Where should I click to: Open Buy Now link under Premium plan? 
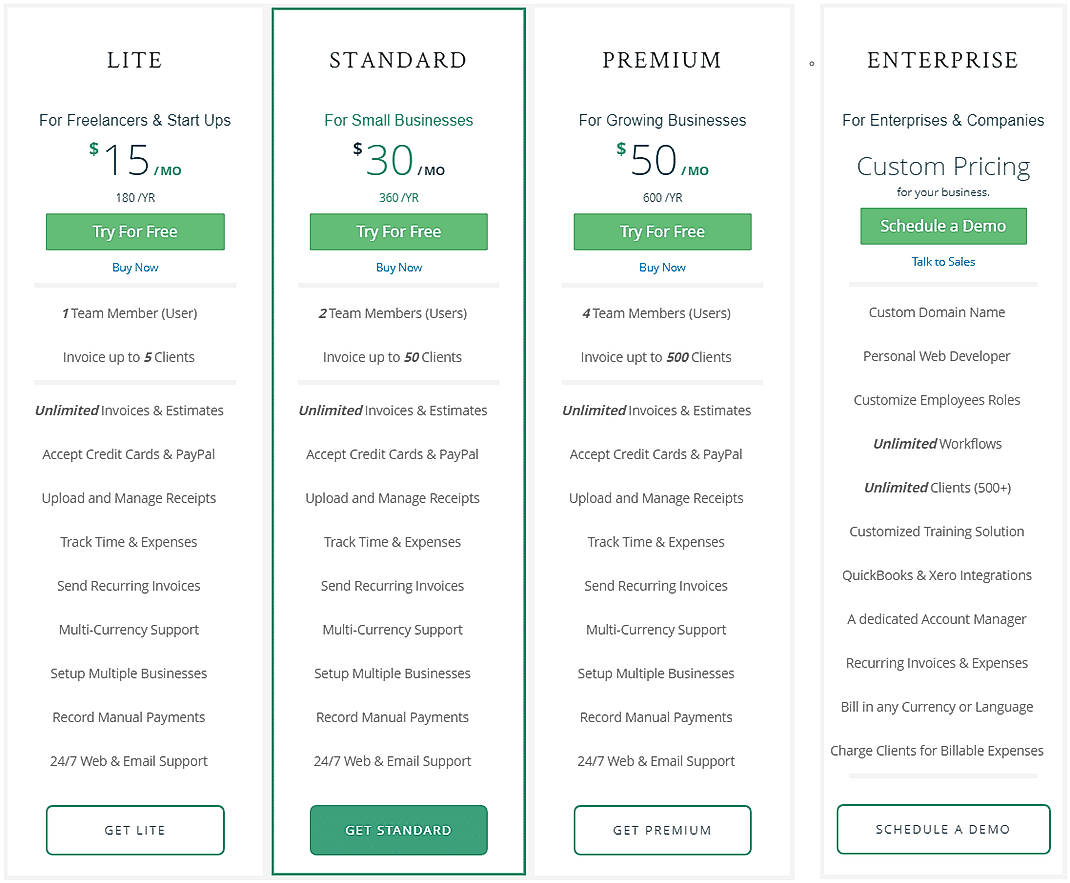click(662, 267)
